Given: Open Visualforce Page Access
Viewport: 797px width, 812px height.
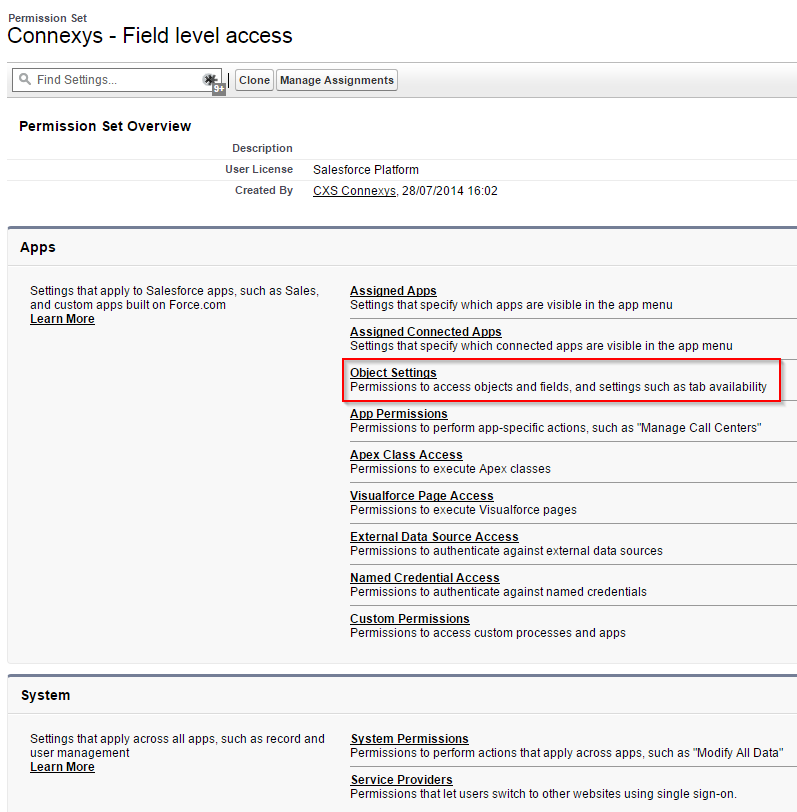Looking at the screenshot, I should (422, 495).
